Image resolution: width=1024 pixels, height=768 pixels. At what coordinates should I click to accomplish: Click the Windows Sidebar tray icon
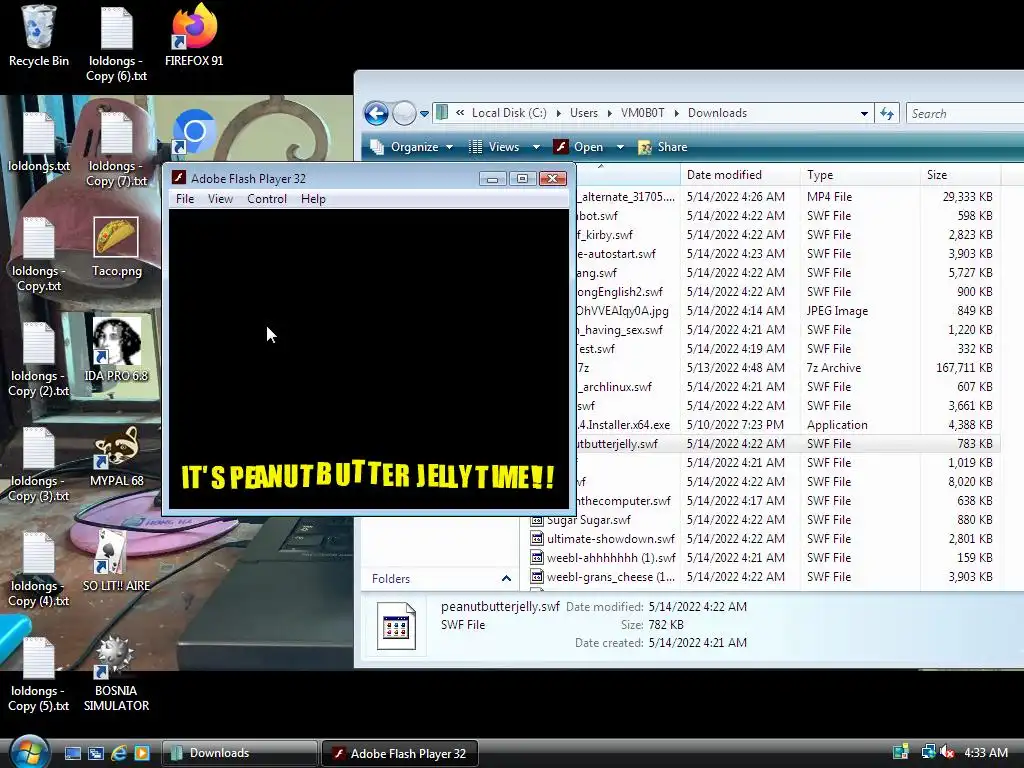pos(901,752)
